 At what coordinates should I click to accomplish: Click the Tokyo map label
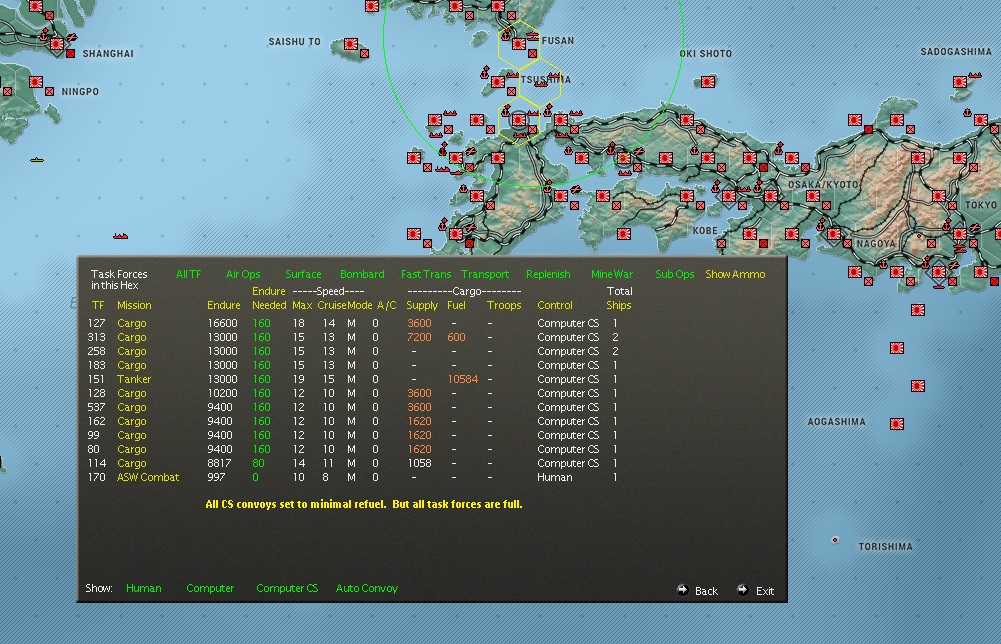coord(981,205)
